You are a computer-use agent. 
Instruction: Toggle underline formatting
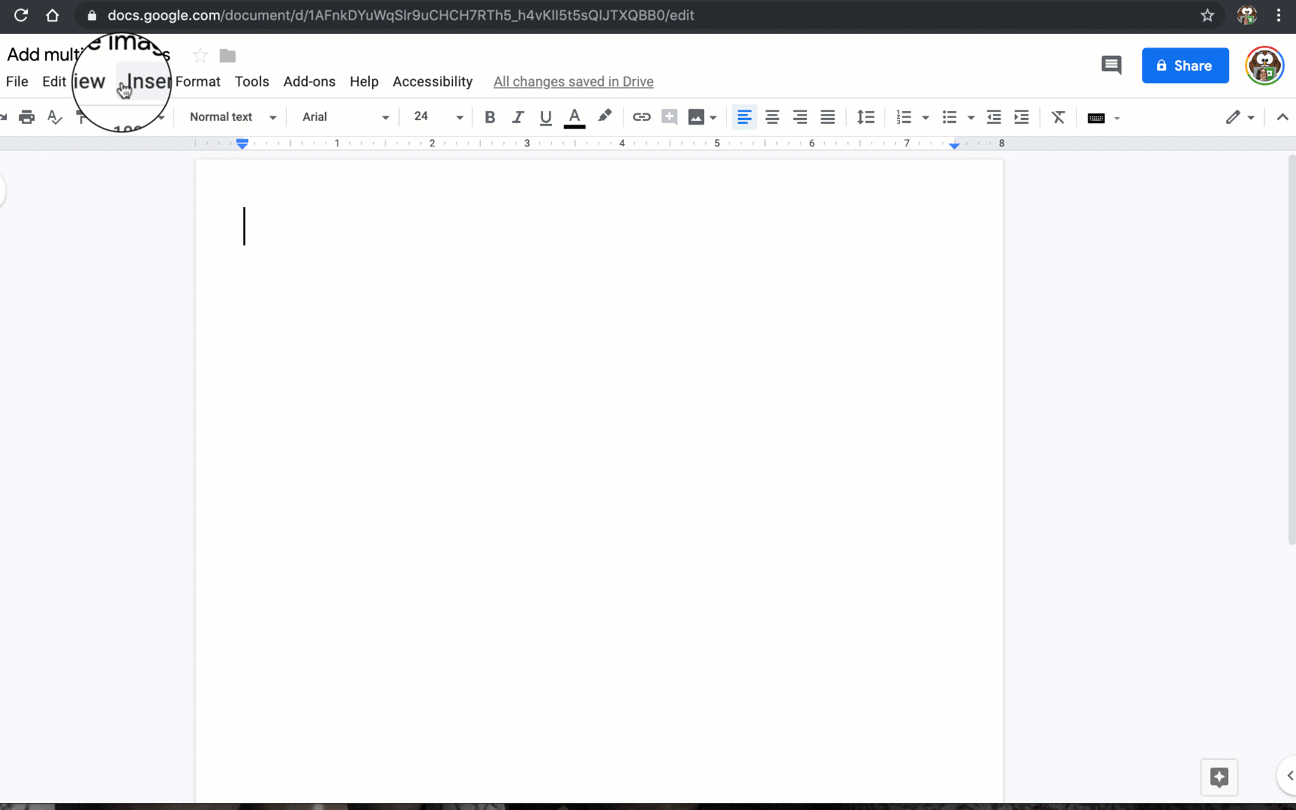pyautogui.click(x=545, y=117)
